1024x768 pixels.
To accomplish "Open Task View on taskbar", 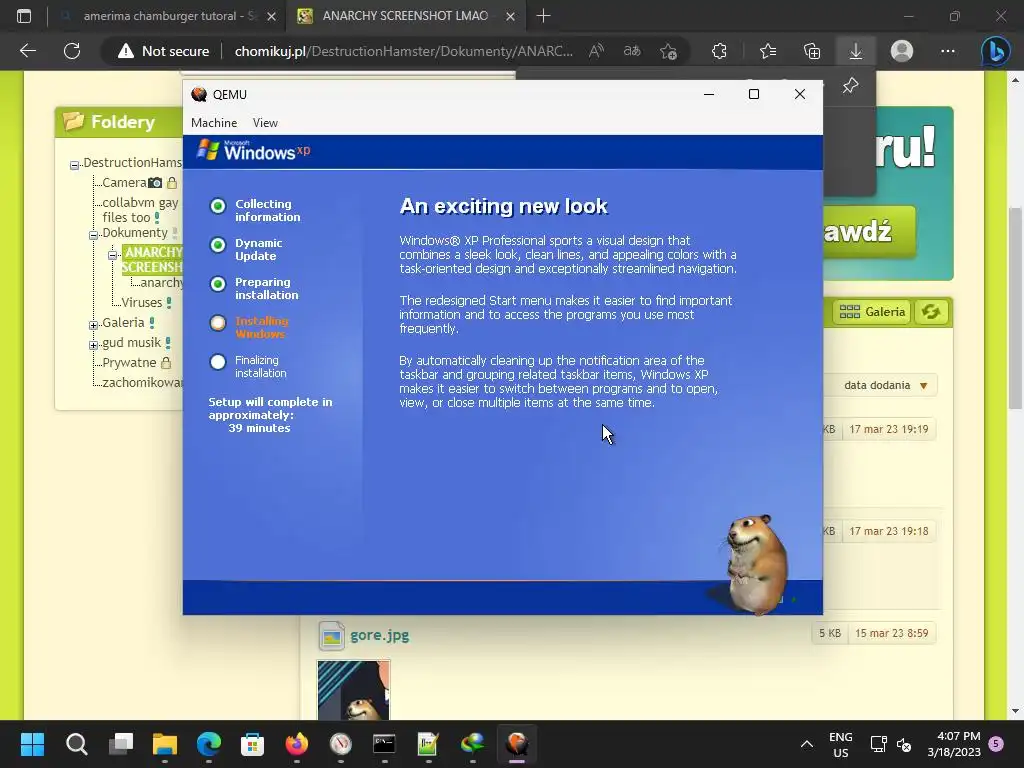I will tap(121, 744).
